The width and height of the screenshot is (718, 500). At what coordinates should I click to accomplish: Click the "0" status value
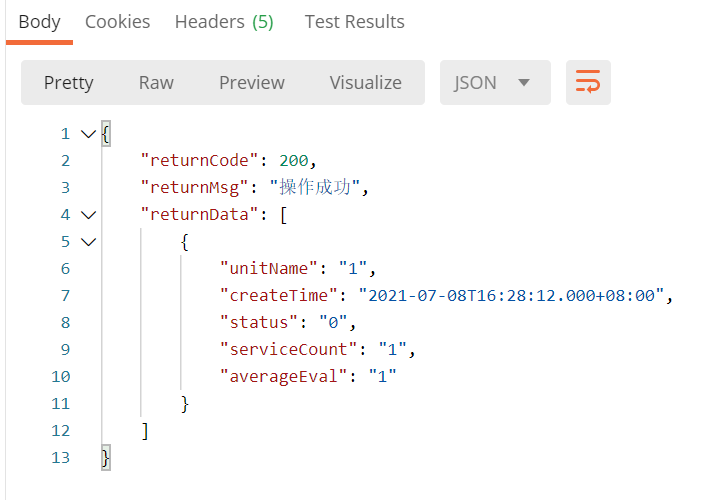coord(333,323)
